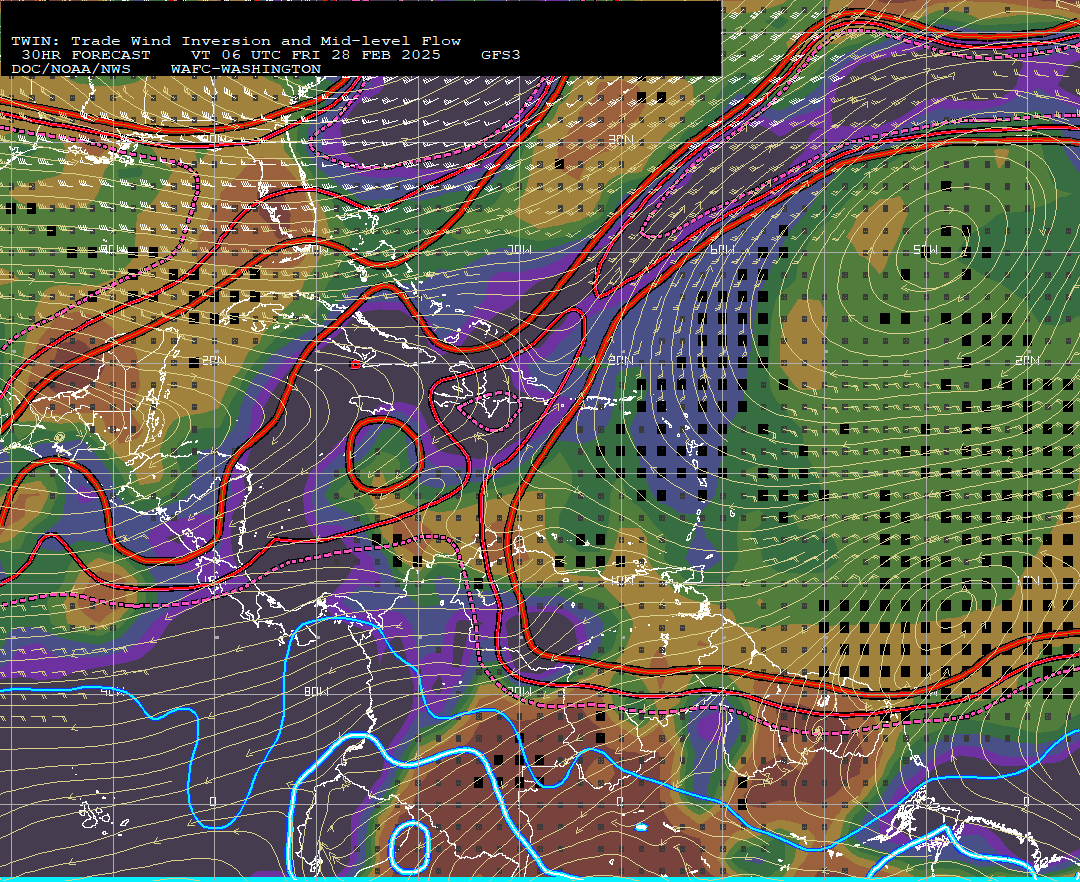Click the '70W' label over Colombia near the pink dashed line
Viewport: 1080px width, 882px height.
coord(520,691)
